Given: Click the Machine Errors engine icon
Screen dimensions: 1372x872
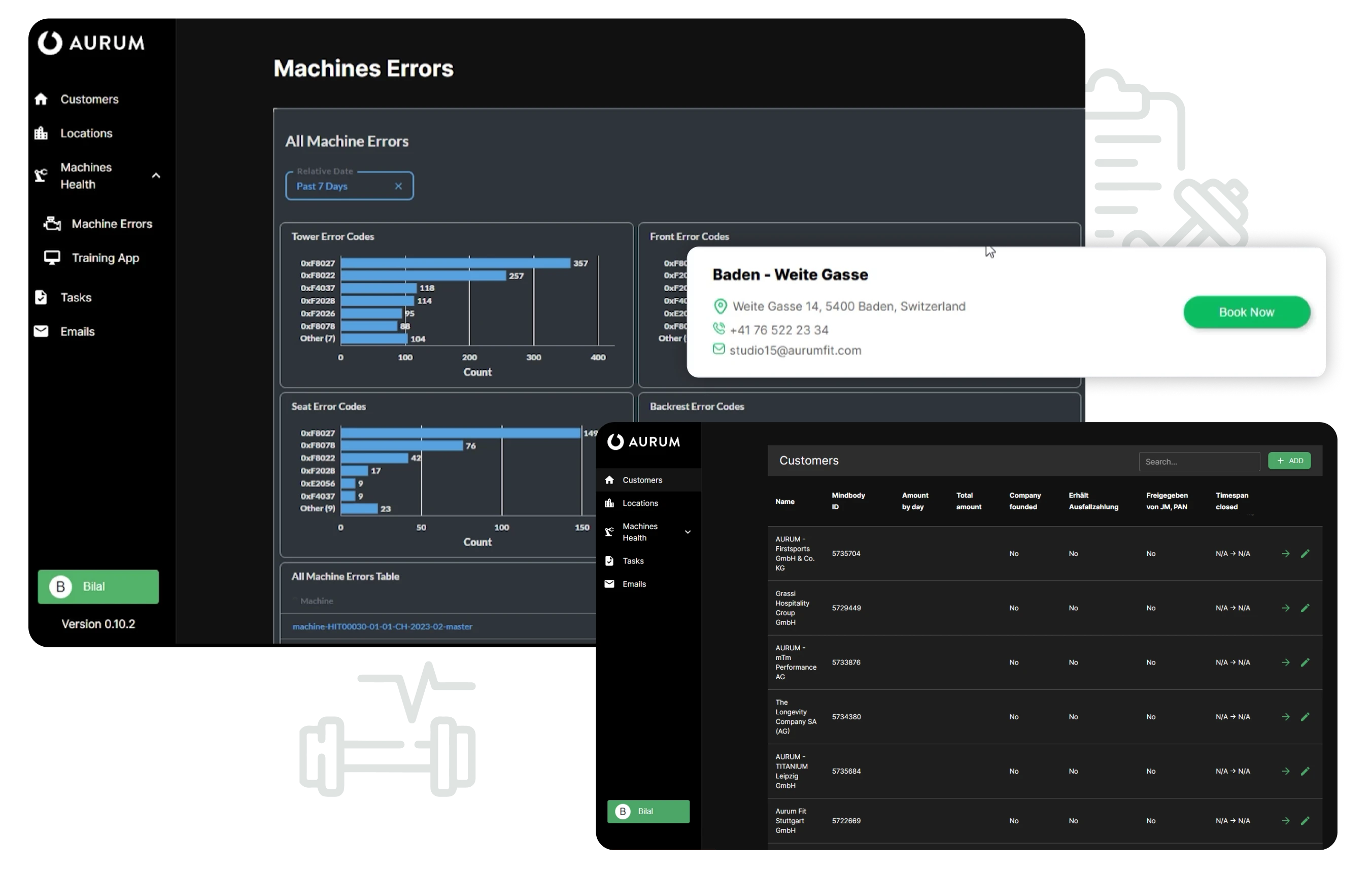Looking at the screenshot, I should click(x=52, y=224).
